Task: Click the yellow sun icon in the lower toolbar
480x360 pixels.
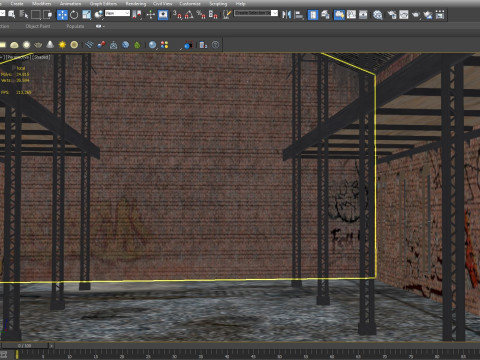Action: click(x=62, y=45)
